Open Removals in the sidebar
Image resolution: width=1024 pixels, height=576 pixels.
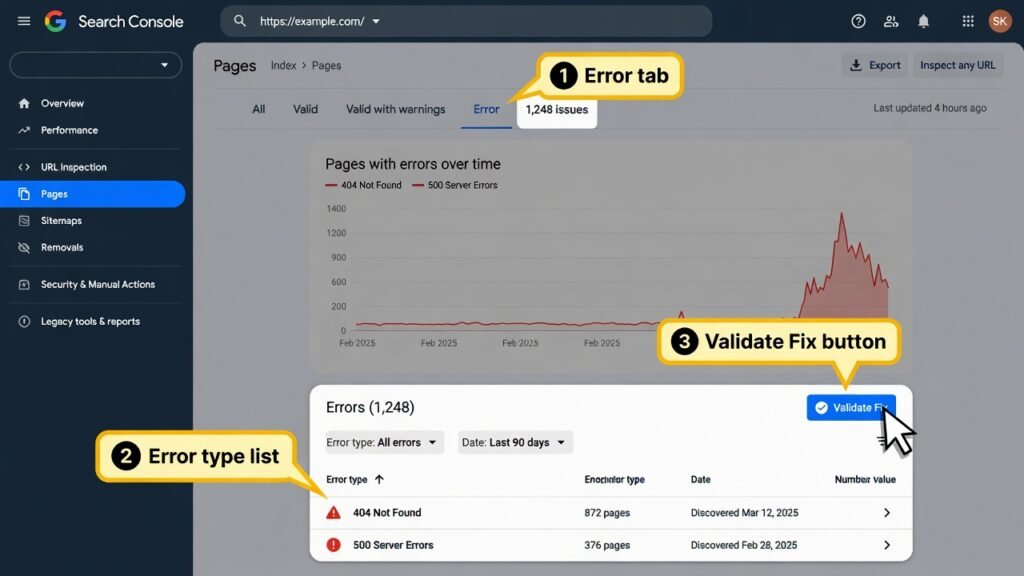point(62,248)
